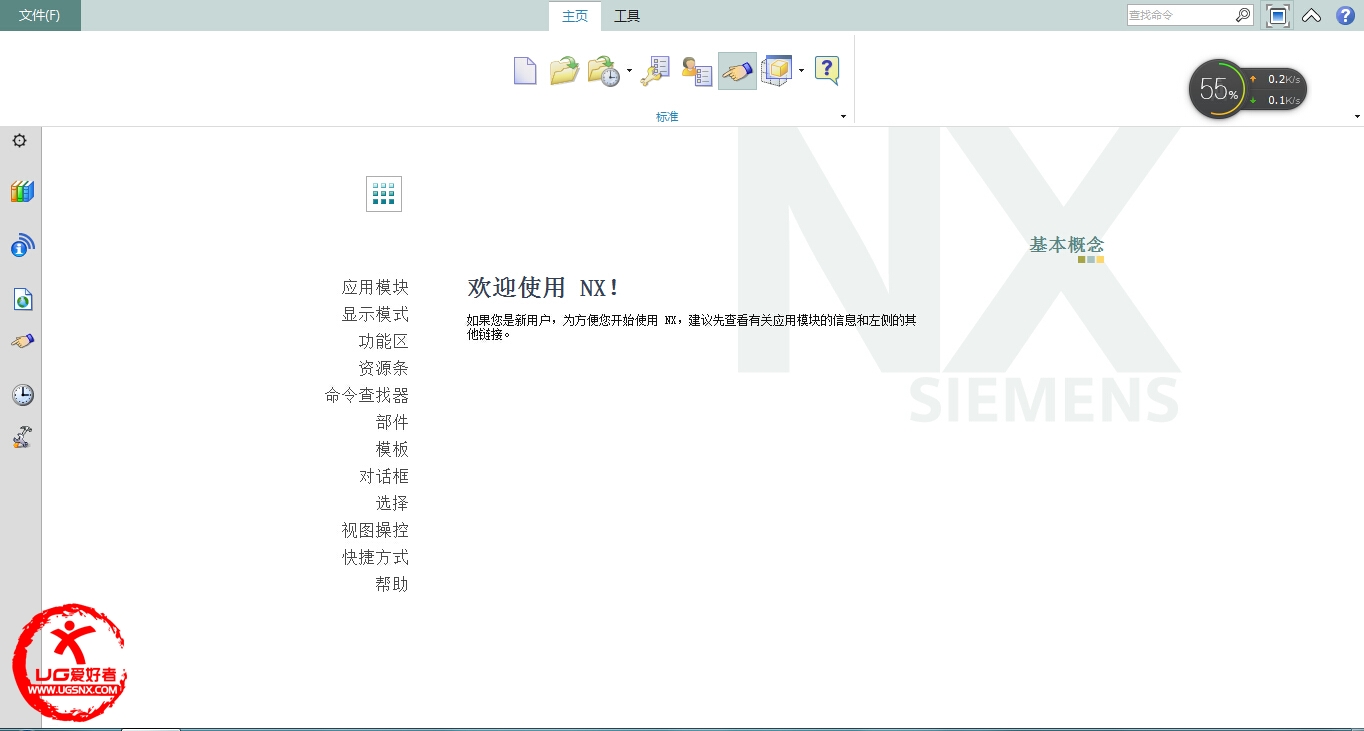
Task: Toggle touch mode pointing hand in ribbon
Action: [x=737, y=71]
